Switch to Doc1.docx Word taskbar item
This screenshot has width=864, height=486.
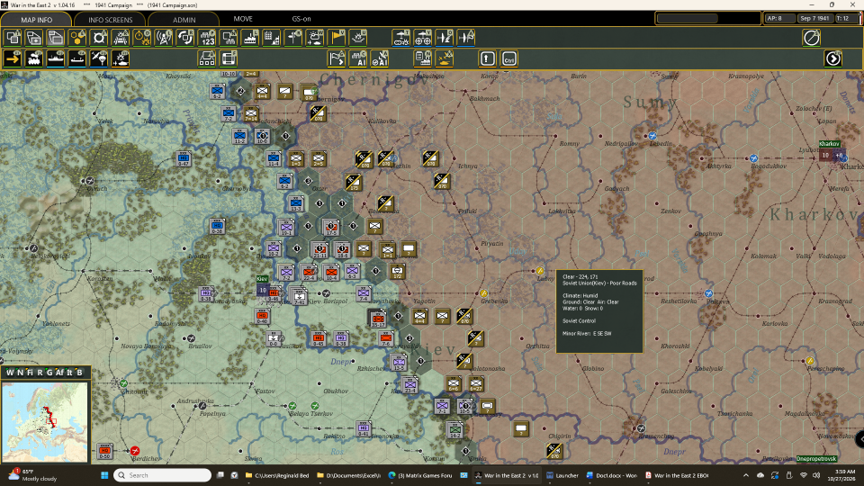(612, 475)
